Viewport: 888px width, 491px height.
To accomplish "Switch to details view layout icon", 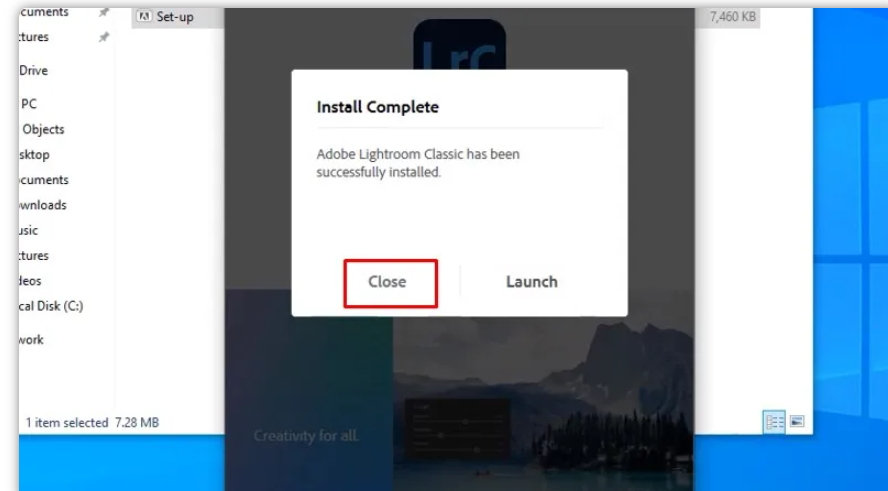I will (774, 422).
